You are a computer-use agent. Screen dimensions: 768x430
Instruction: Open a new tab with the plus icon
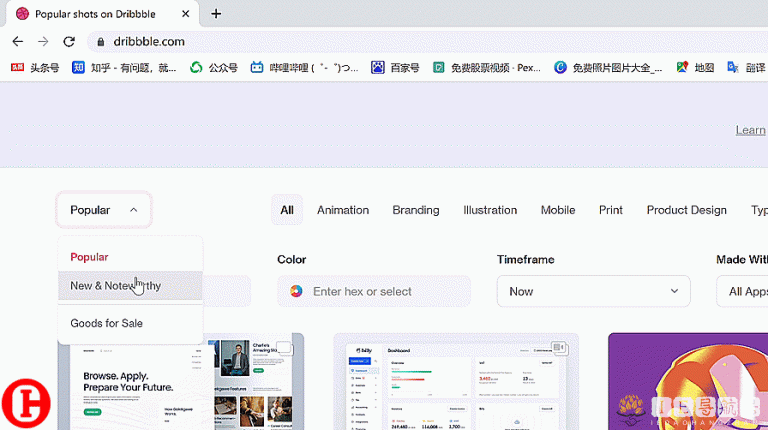coord(216,14)
